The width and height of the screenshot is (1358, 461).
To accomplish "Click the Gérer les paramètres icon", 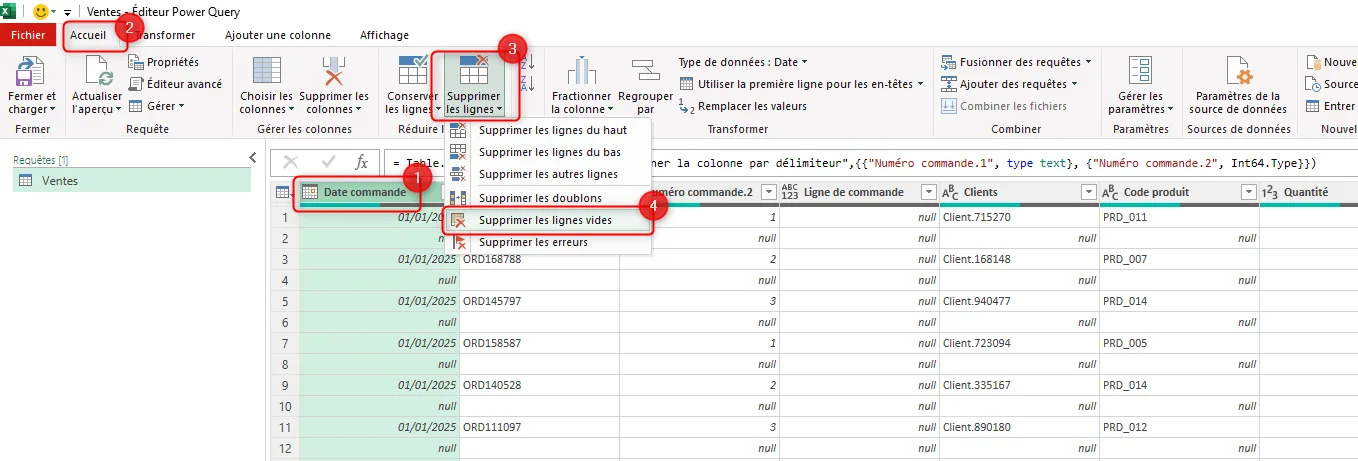I will [1140, 70].
